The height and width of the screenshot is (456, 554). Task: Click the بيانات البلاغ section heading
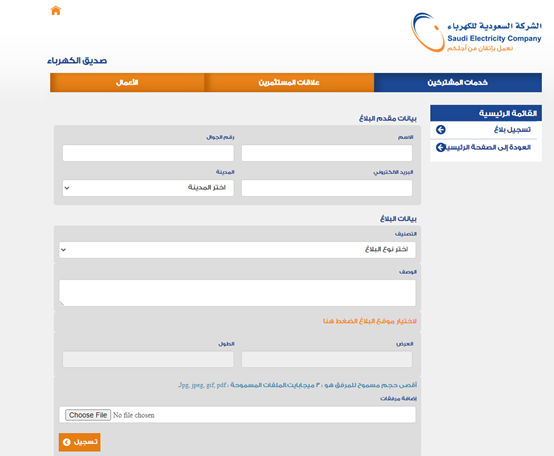[x=399, y=219]
